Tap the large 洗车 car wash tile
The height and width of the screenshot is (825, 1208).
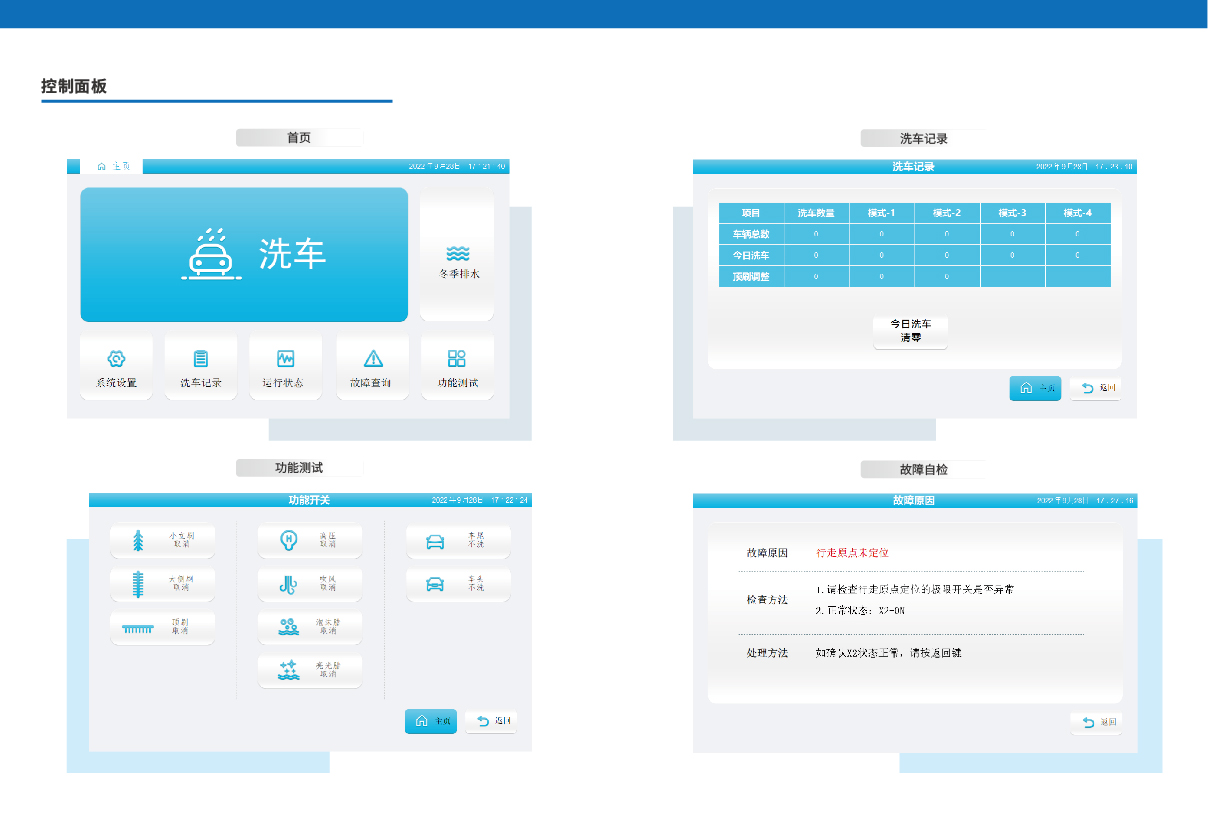click(244, 254)
